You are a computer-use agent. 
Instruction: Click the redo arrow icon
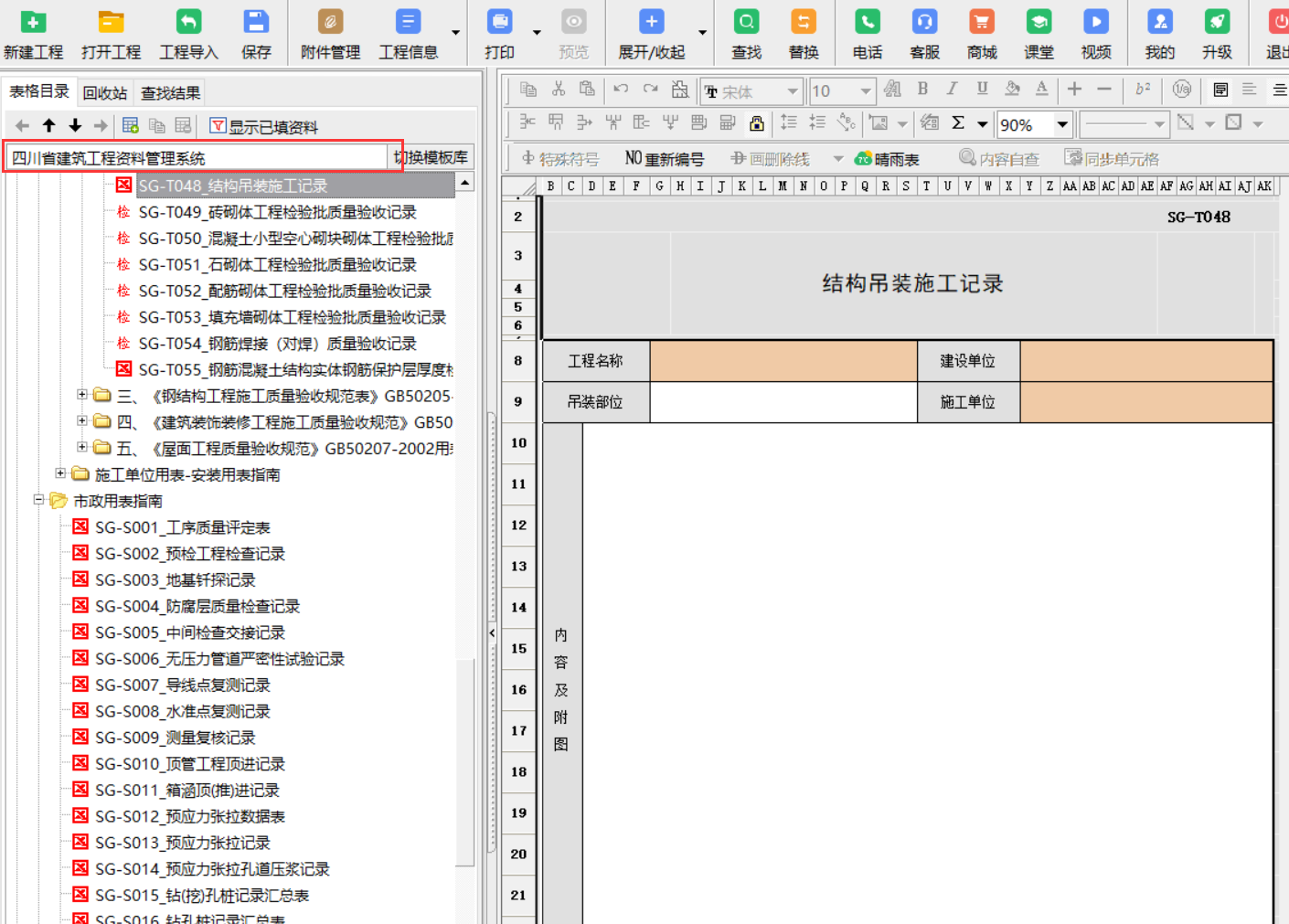point(650,89)
